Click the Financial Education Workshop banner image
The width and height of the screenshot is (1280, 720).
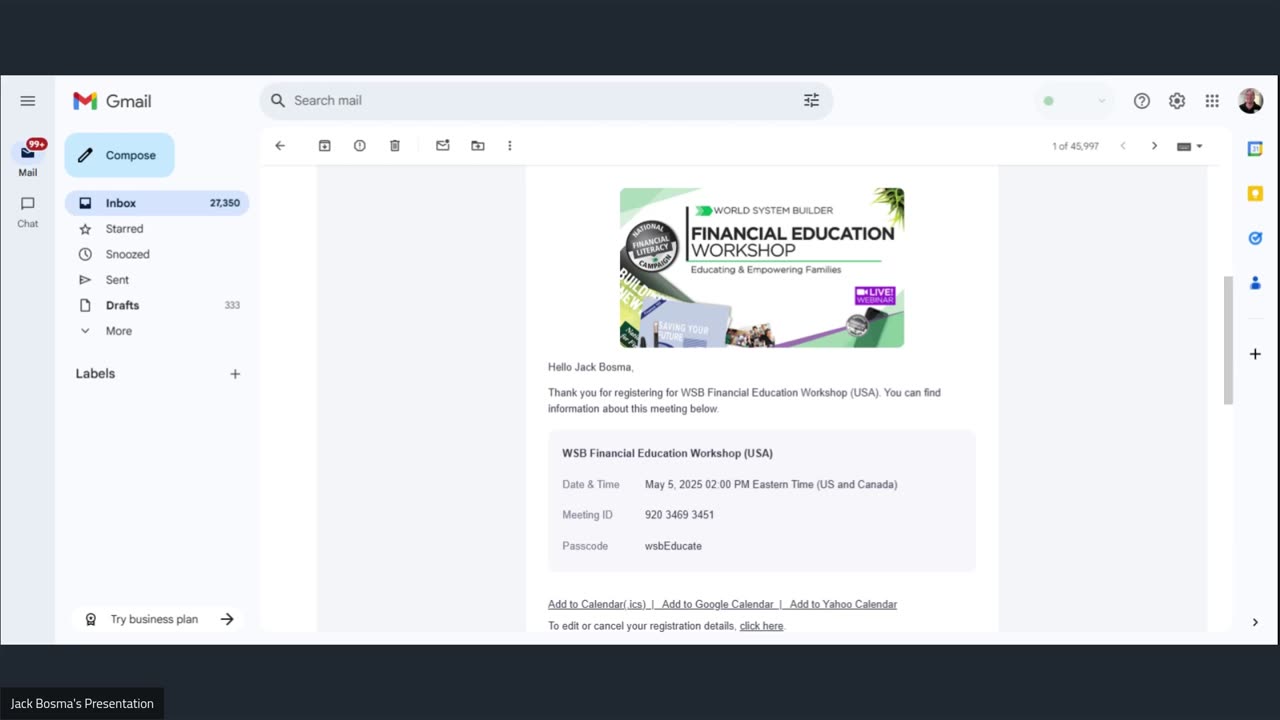pos(762,268)
